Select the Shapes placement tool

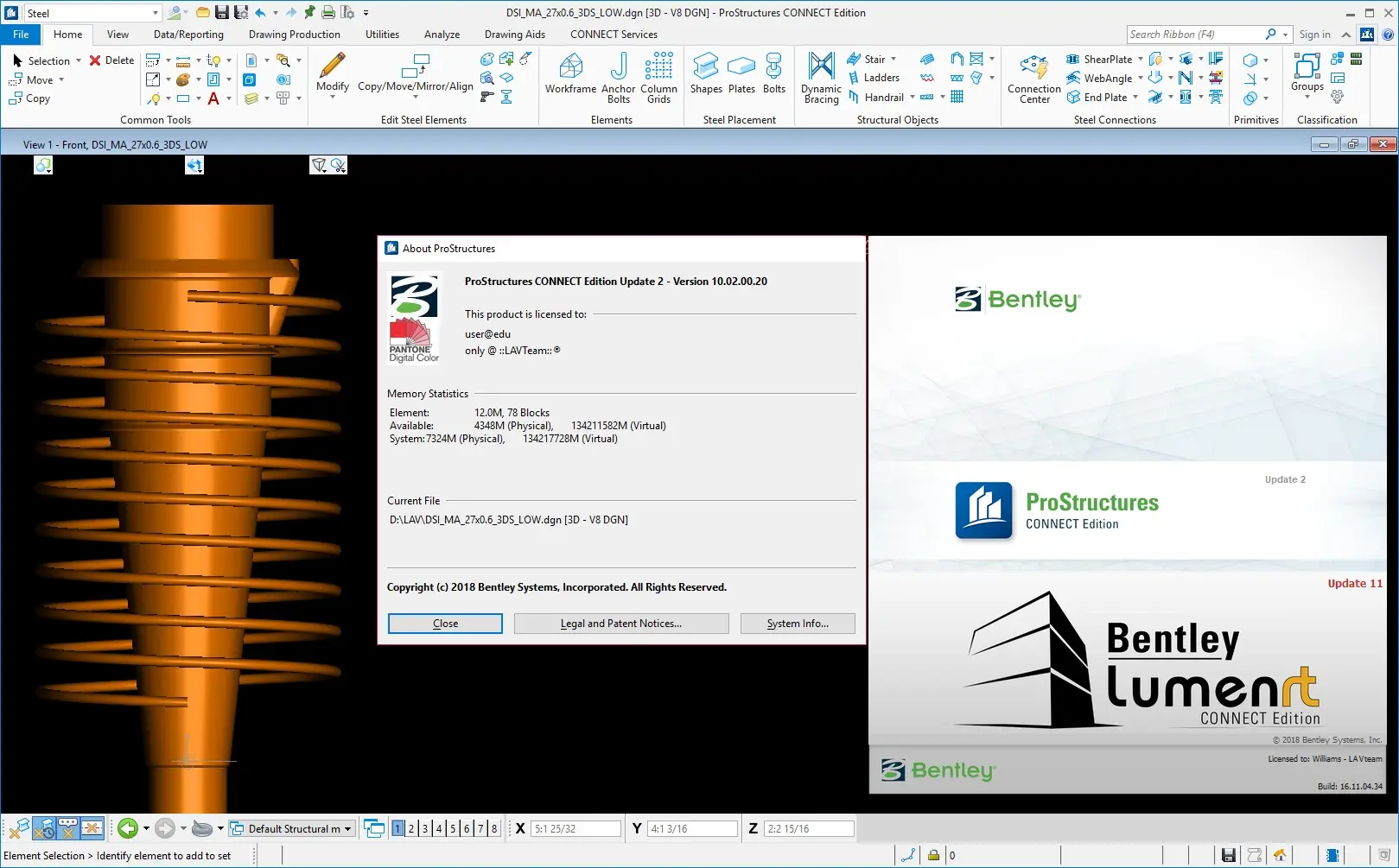[x=706, y=73]
